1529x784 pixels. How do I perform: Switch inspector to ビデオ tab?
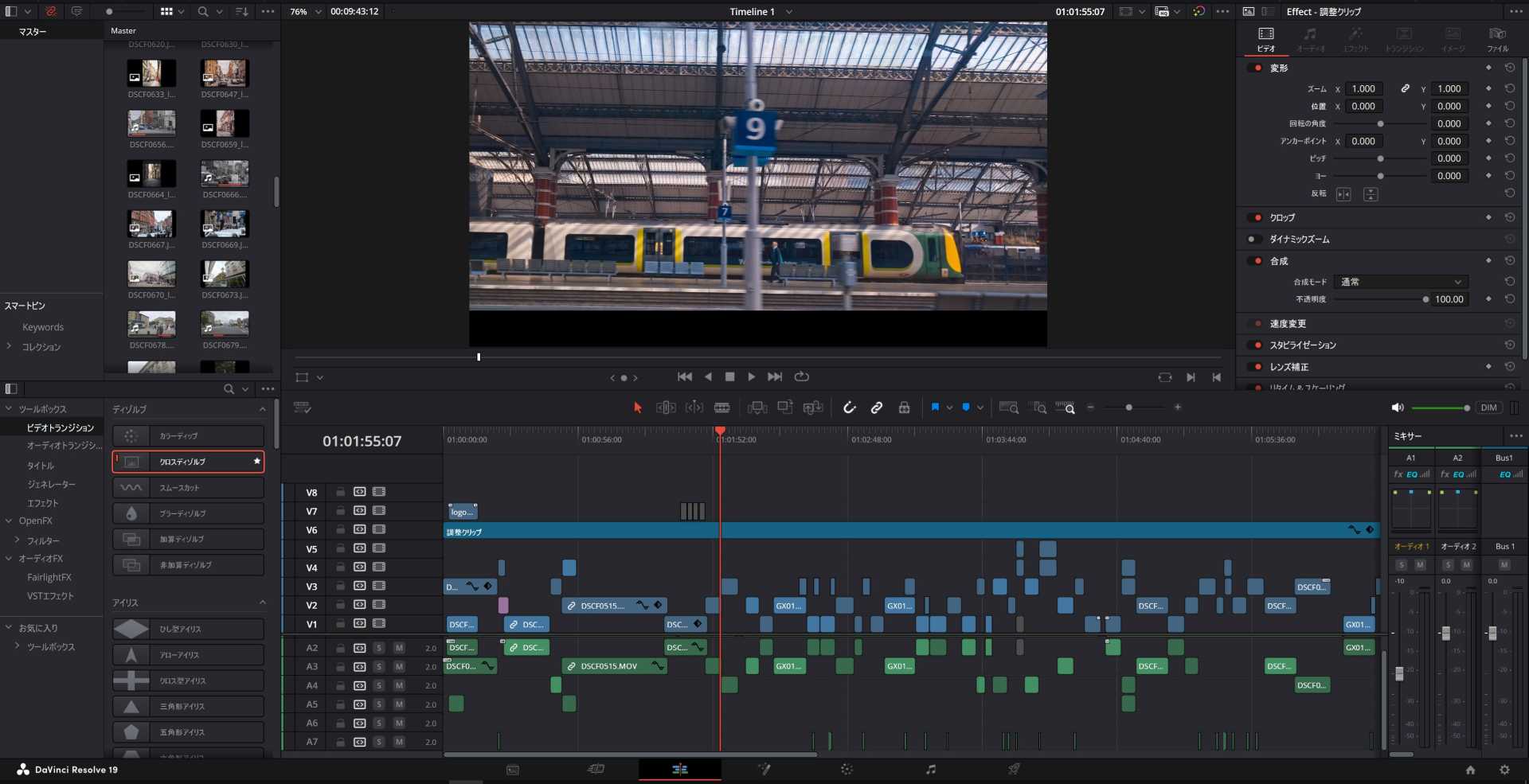[1266, 39]
